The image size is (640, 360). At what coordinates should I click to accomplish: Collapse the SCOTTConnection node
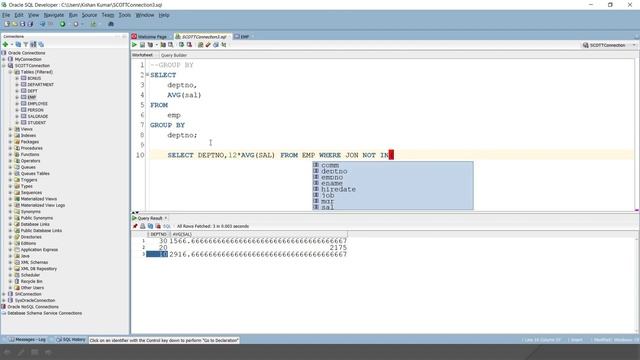point(4,65)
